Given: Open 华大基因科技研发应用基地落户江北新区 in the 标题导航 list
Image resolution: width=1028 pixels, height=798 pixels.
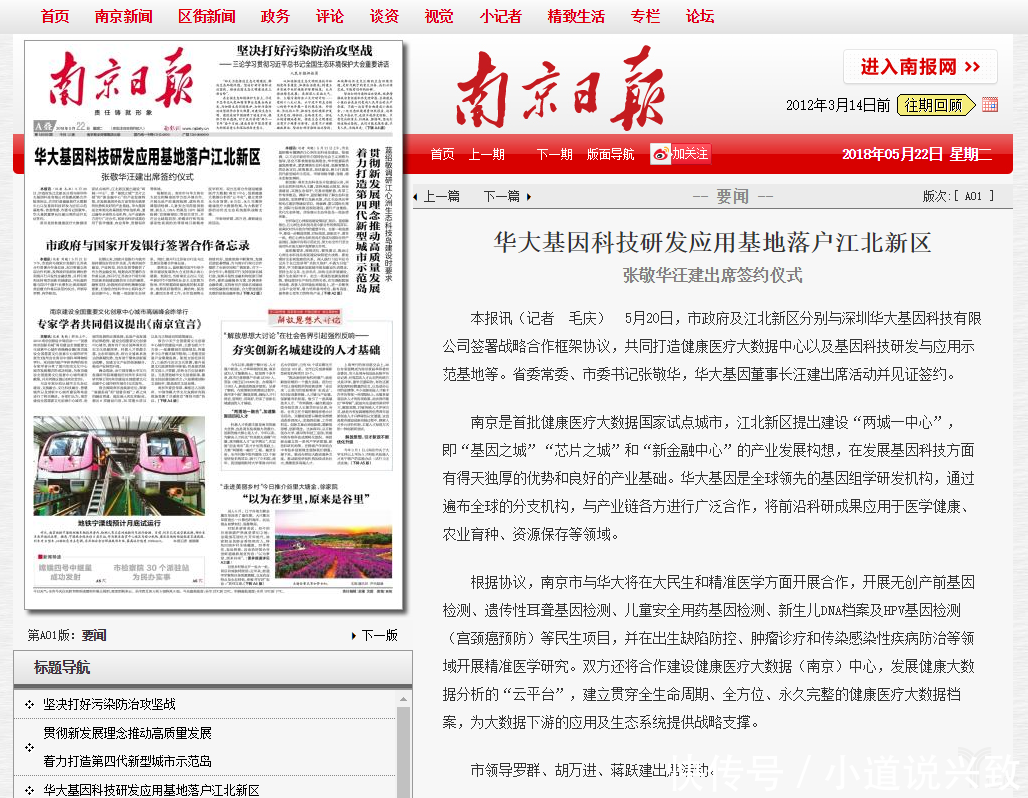Looking at the screenshot, I should (151, 790).
